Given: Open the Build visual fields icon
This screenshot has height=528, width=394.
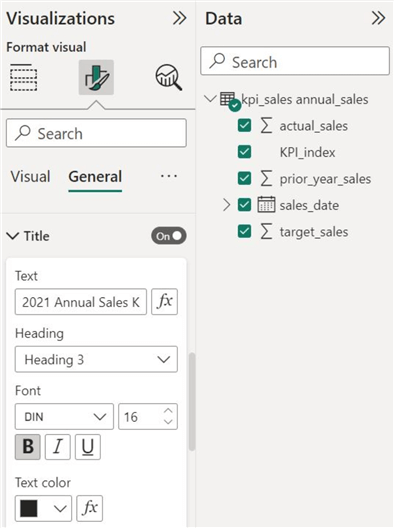Looking at the screenshot, I should (23, 77).
